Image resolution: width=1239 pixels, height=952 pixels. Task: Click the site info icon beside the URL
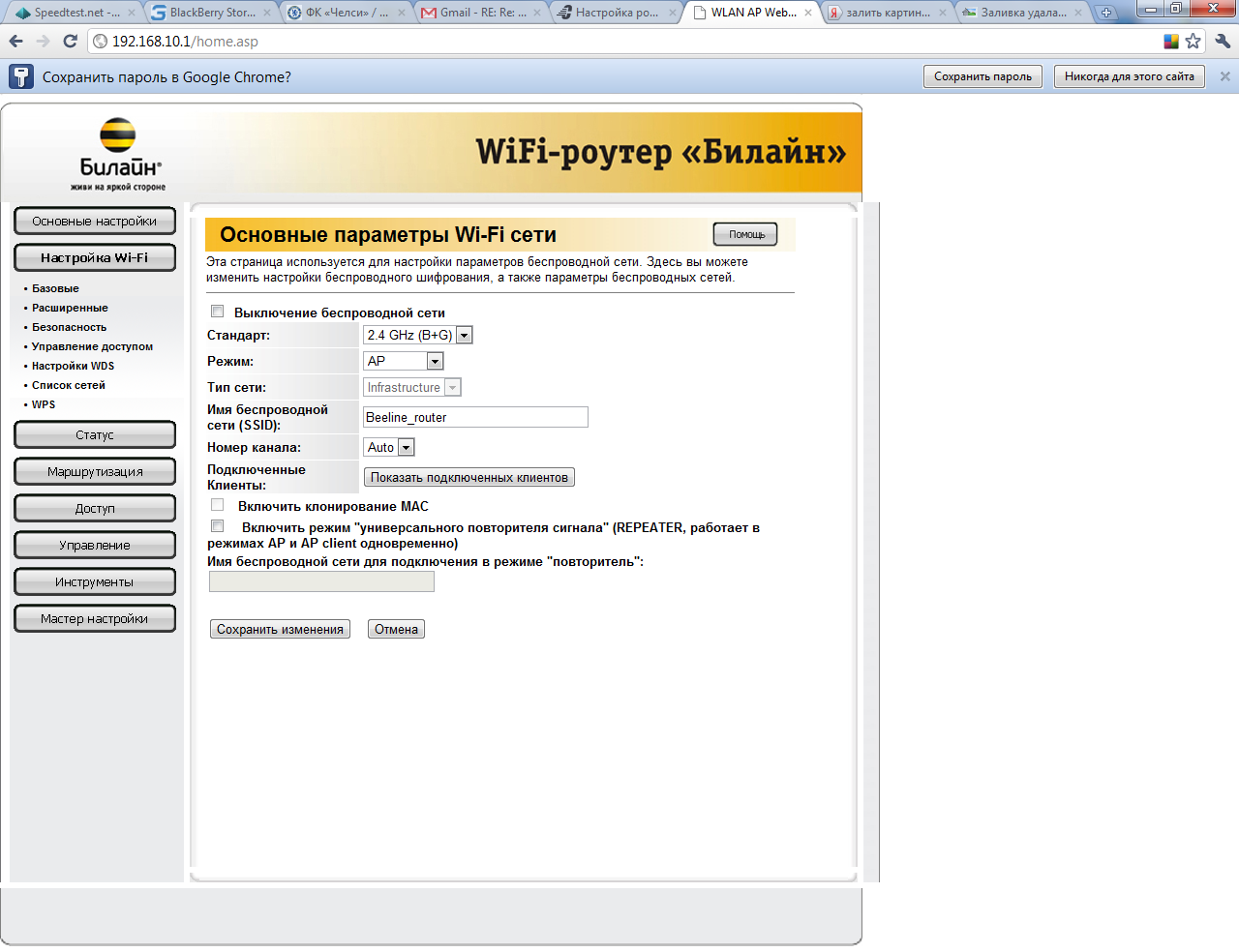[x=100, y=42]
